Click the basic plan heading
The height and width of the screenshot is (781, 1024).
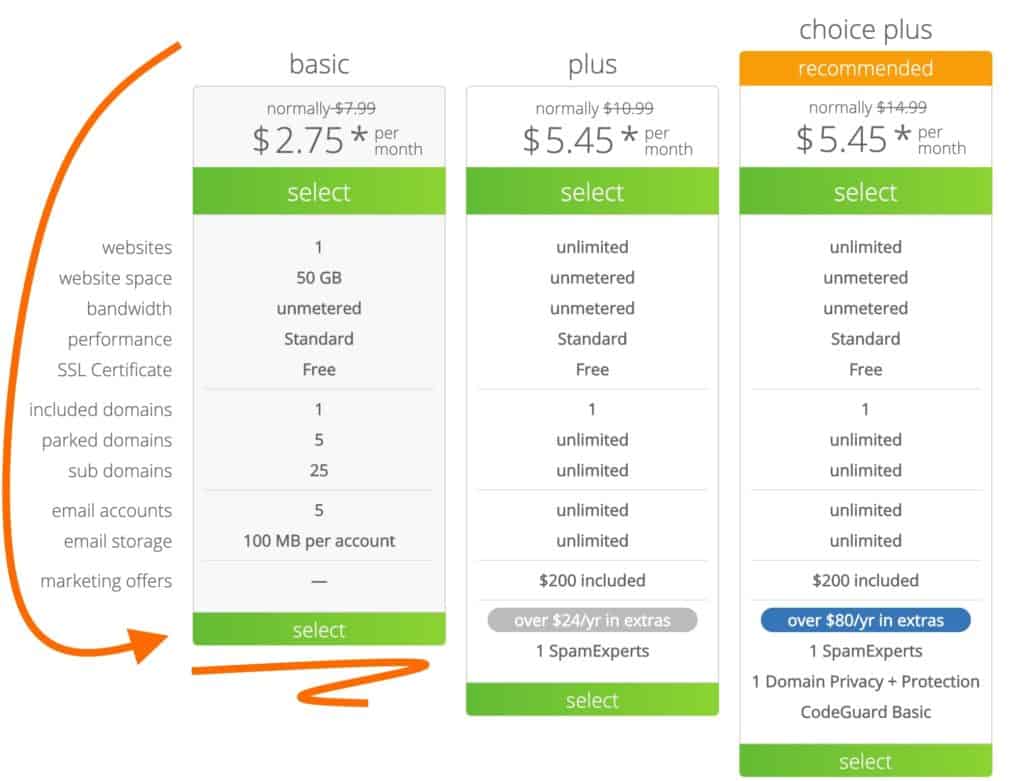[319, 64]
